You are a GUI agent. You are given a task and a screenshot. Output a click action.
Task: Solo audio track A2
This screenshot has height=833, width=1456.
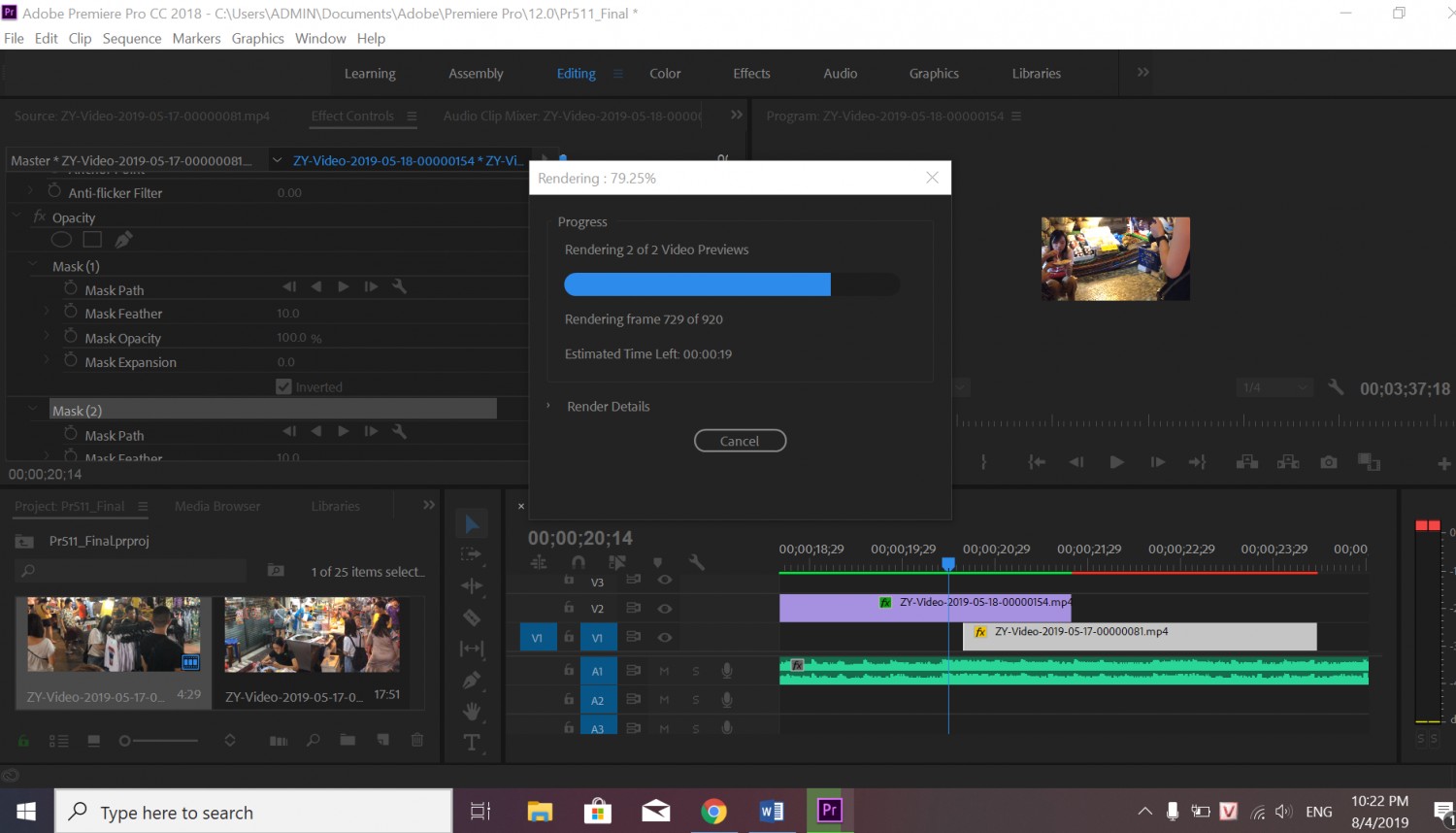coord(696,700)
